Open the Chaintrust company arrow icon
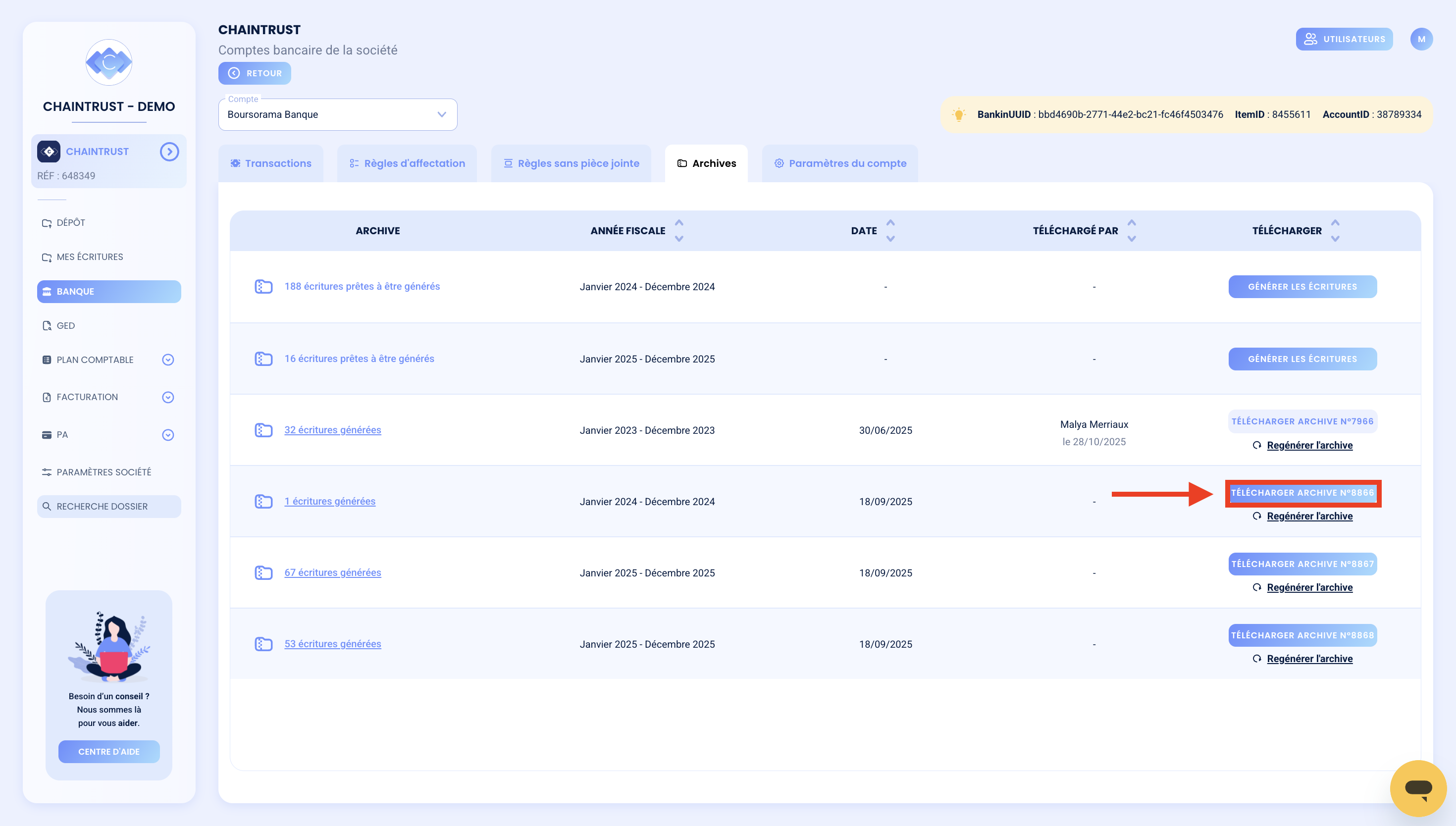Image resolution: width=1456 pixels, height=826 pixels. point(169,152)
